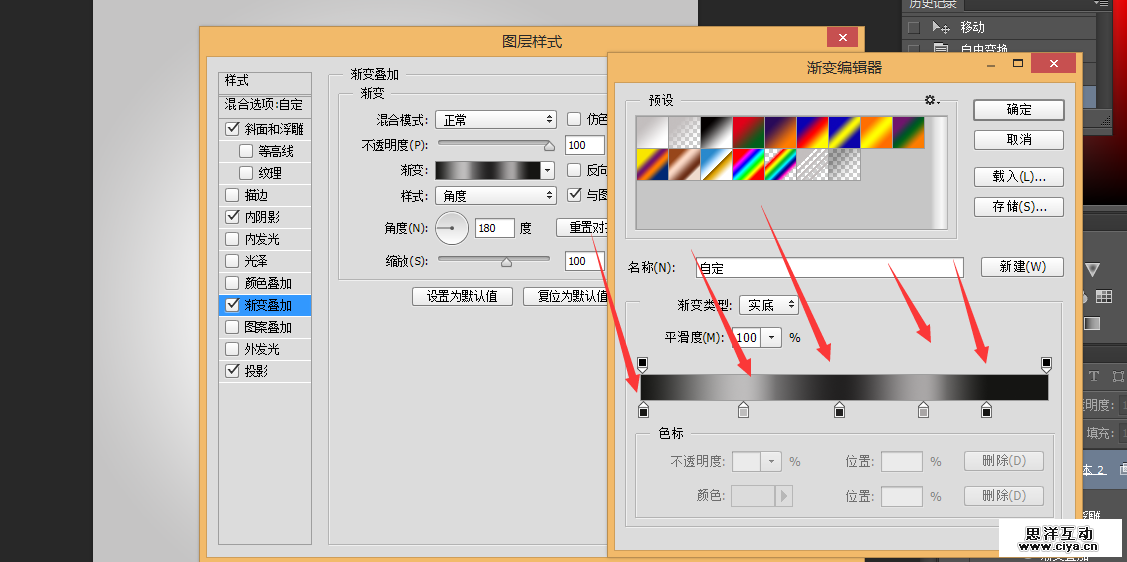Disable the 投影 drop shadow checkbox
Image resolution: width=1127 pixels, height=562 pixels.
click(x=232, y=371)
